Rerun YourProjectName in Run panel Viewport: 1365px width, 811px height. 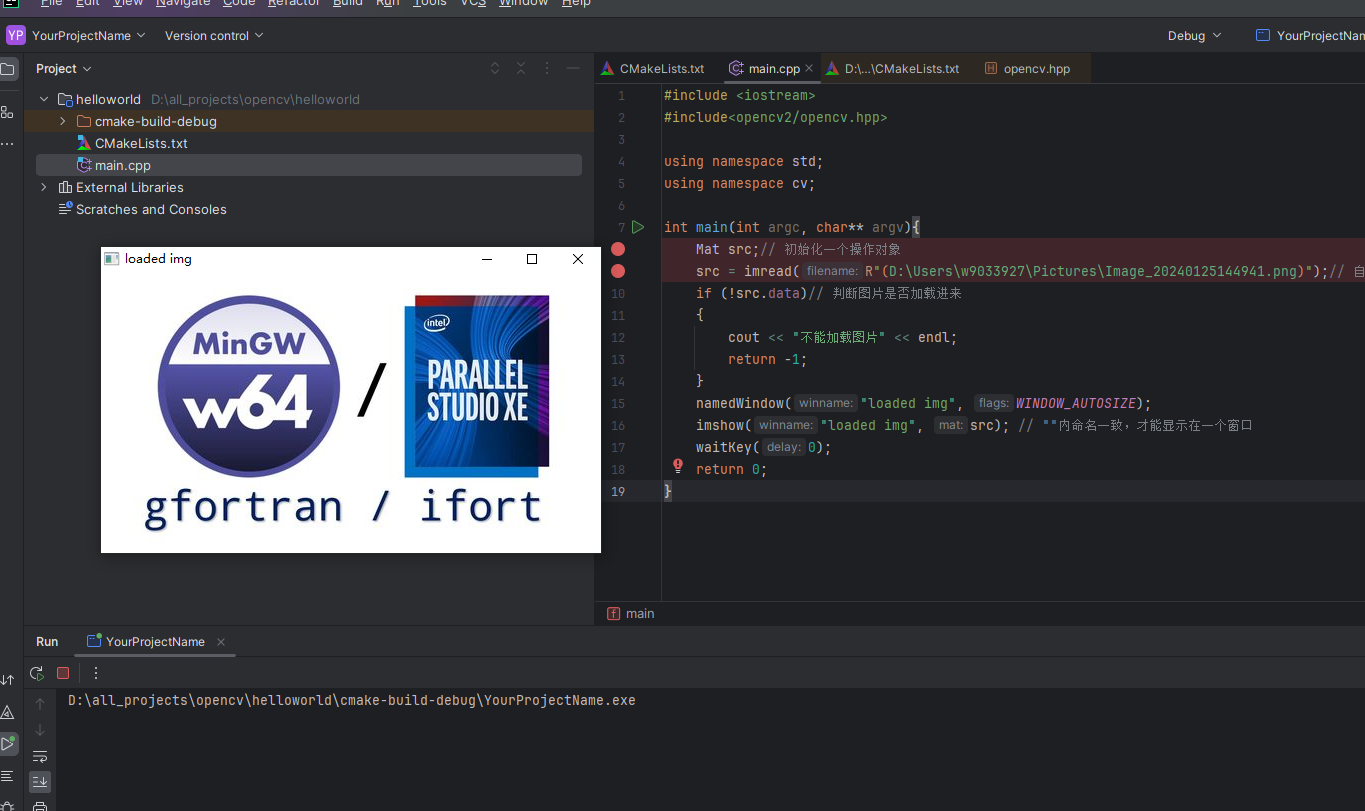[x=37, y=673]
